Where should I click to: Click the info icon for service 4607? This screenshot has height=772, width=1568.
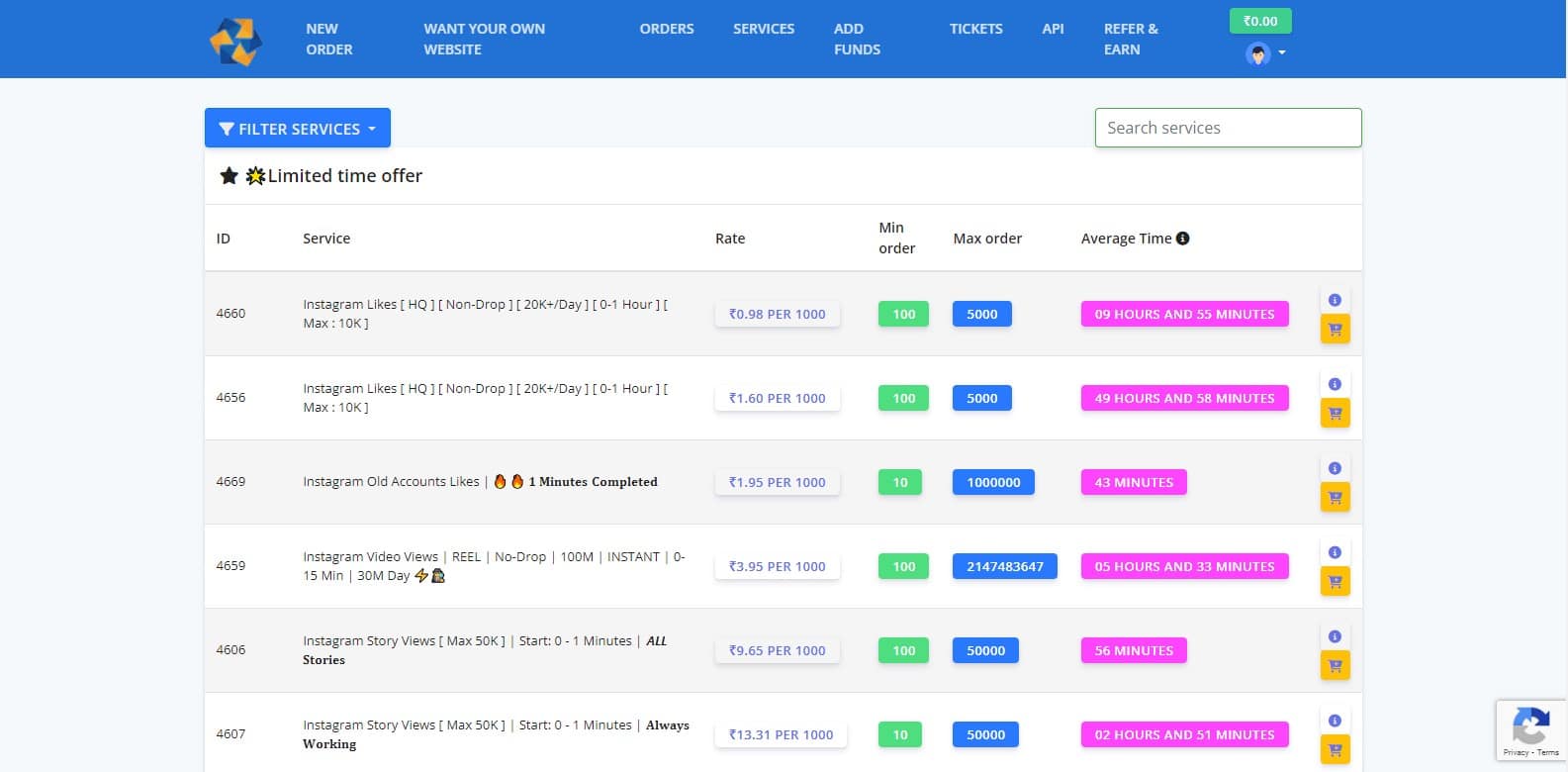(1335, 721)
